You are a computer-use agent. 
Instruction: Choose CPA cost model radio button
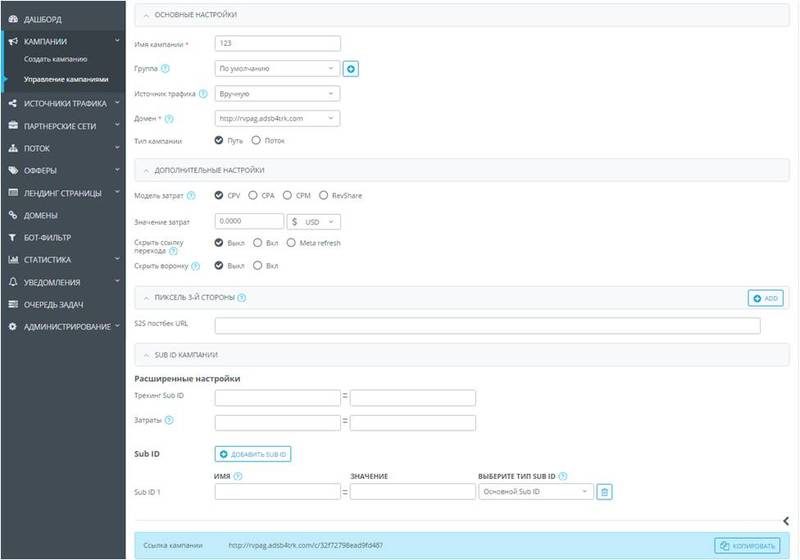click(253, 196)
